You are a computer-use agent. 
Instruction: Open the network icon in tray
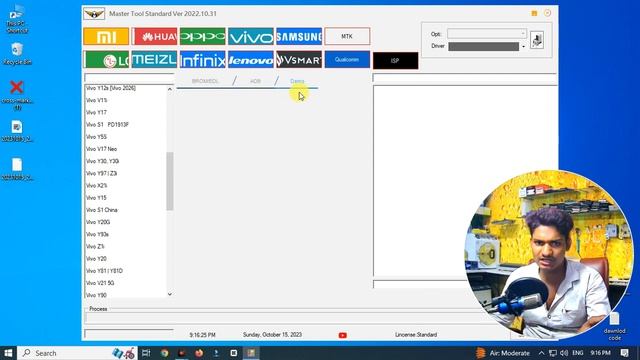(553, 353)
